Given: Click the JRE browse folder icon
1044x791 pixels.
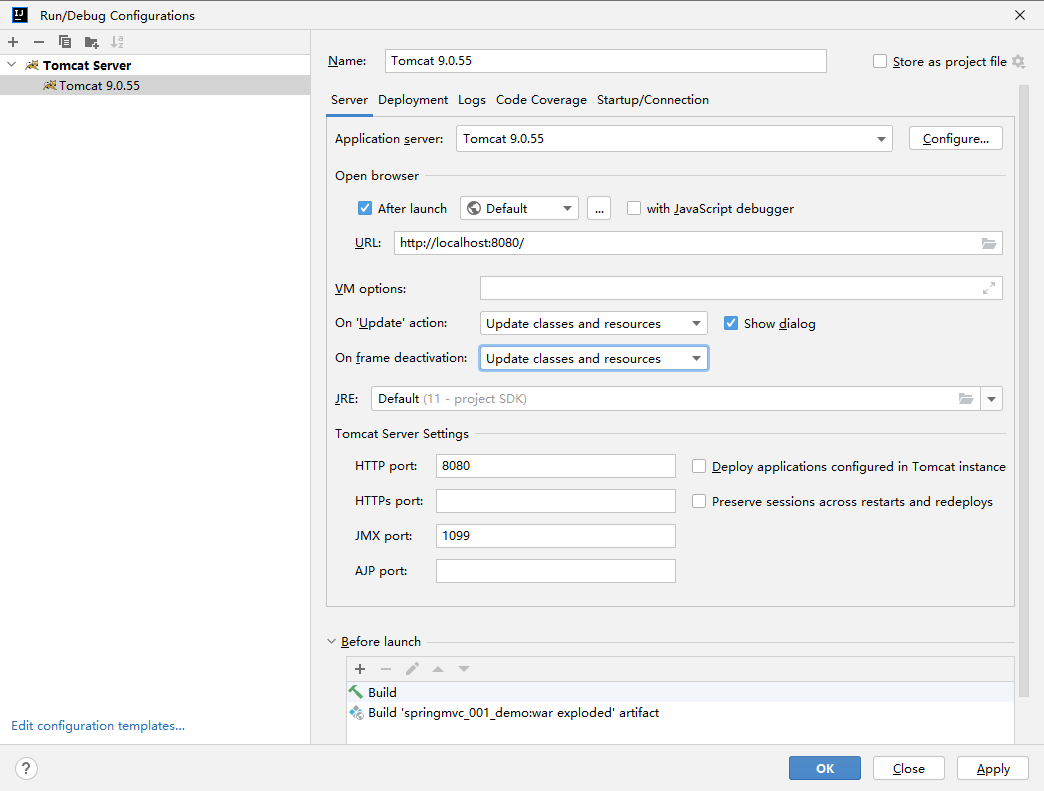Looking at the screenshot, I should (x=966, y=399).
